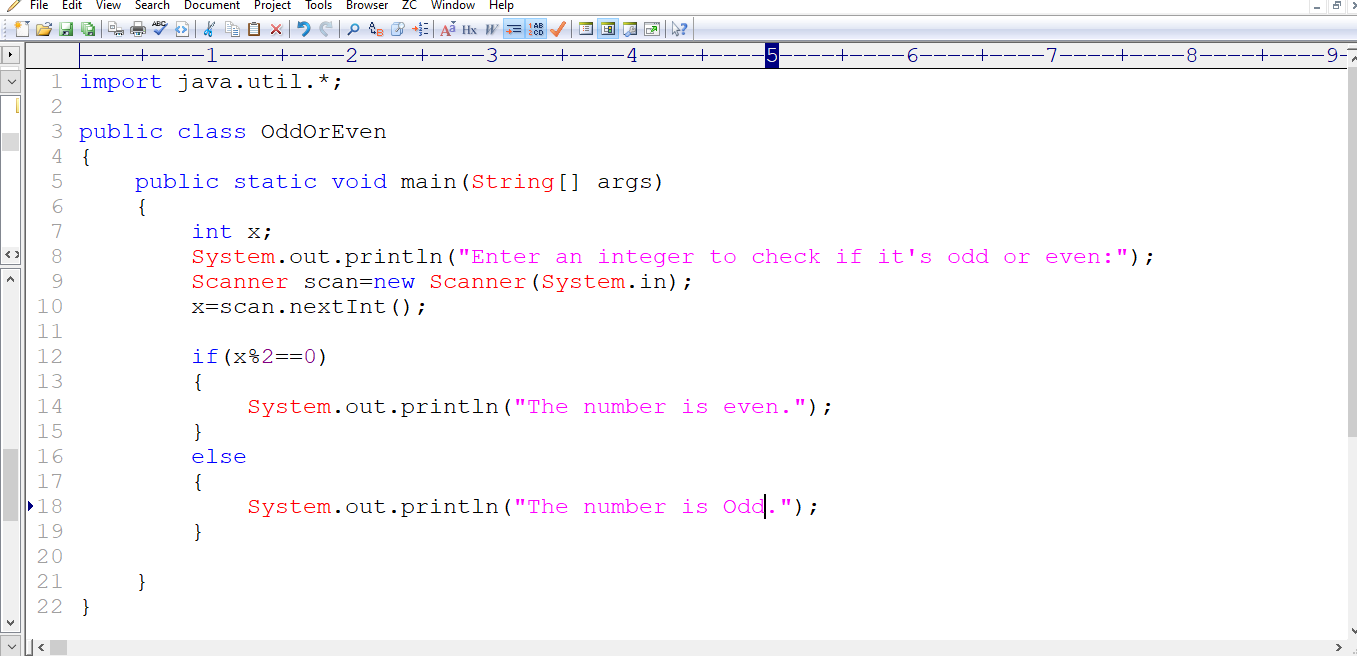
Task: Click the red checkmark syntax check icon
Action: point(558,29)
